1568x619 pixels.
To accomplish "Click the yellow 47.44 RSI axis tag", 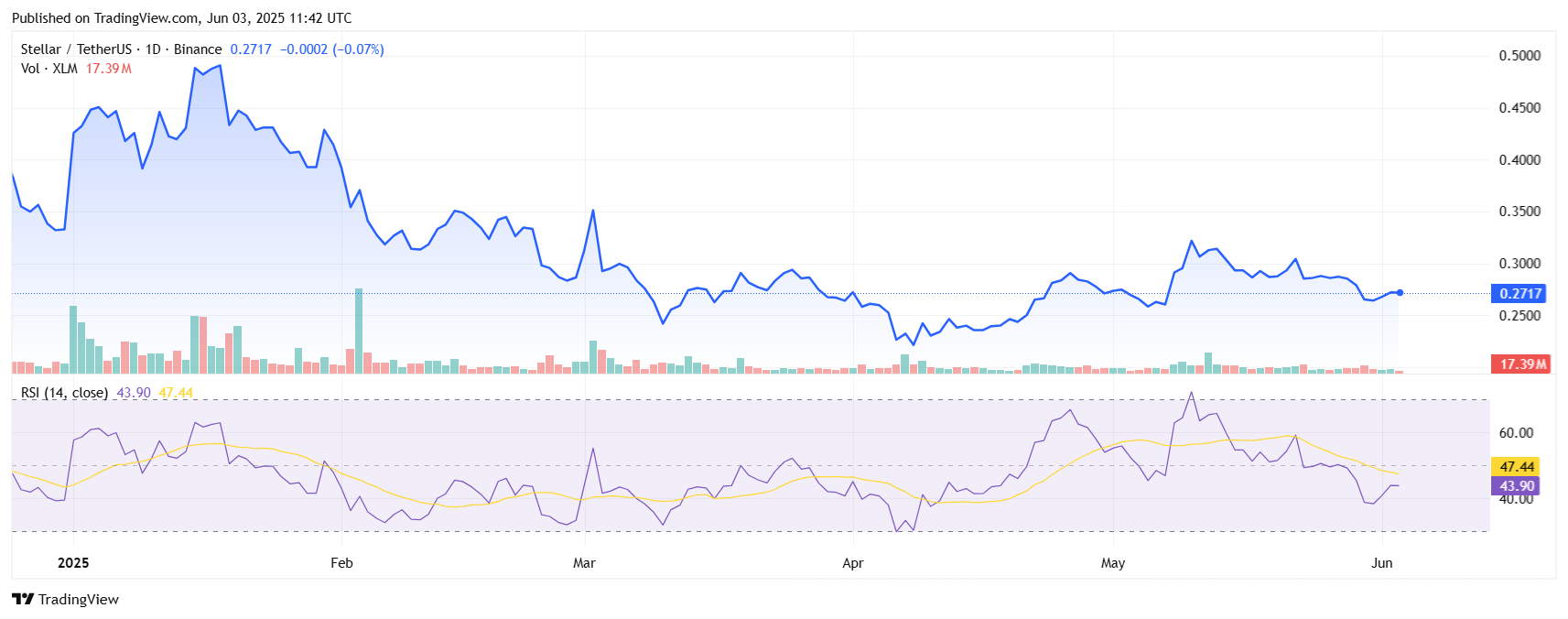I will coord(1517,467).
